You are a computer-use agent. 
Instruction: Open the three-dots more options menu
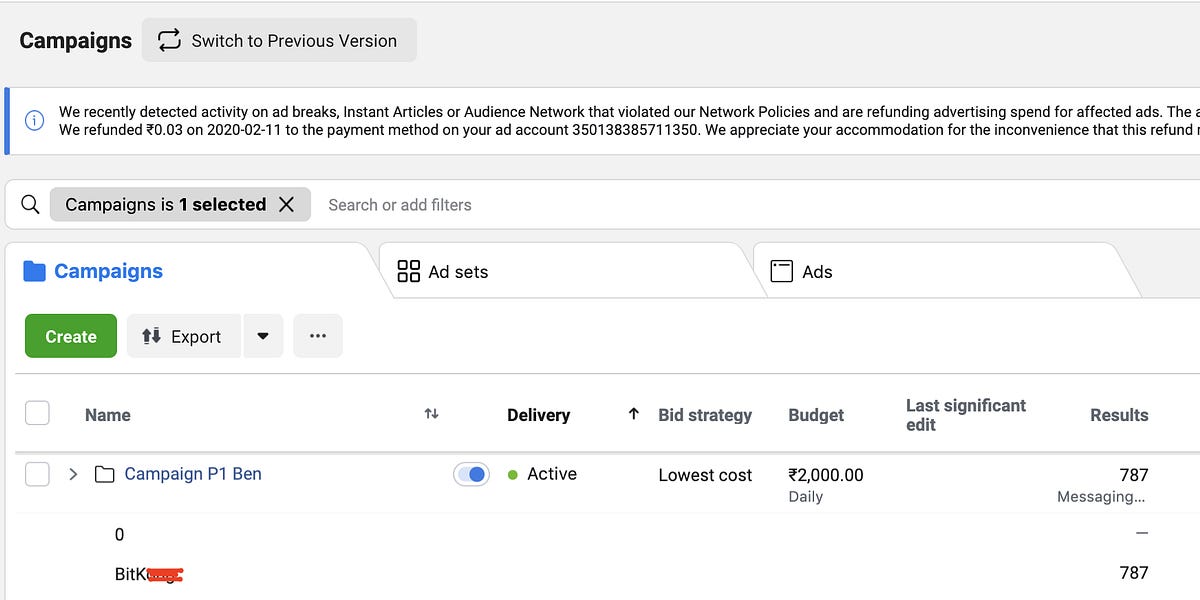click(x=318, y=336)
